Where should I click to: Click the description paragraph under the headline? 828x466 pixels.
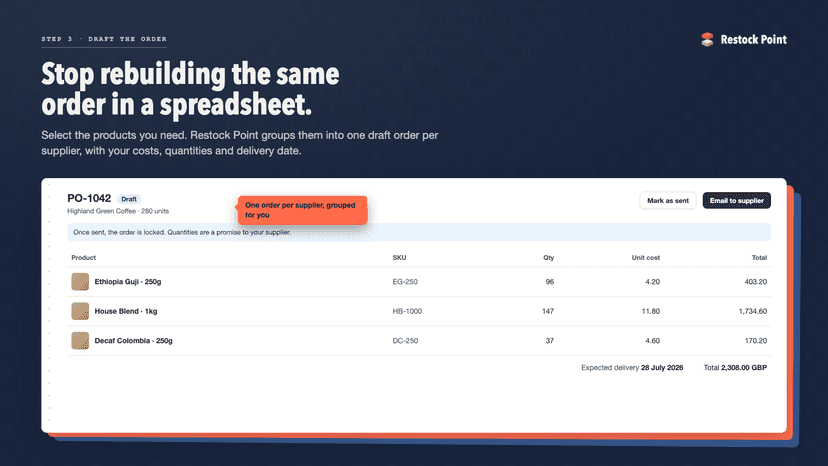coord(240,143)
